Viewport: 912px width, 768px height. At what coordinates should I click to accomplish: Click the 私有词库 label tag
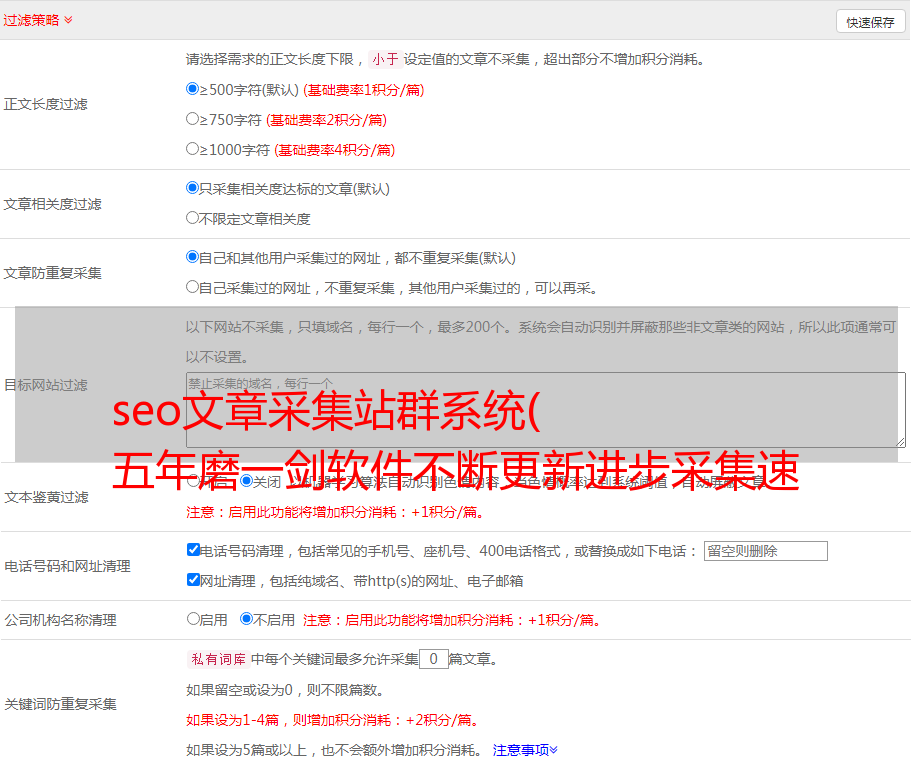tap(216, 659)
